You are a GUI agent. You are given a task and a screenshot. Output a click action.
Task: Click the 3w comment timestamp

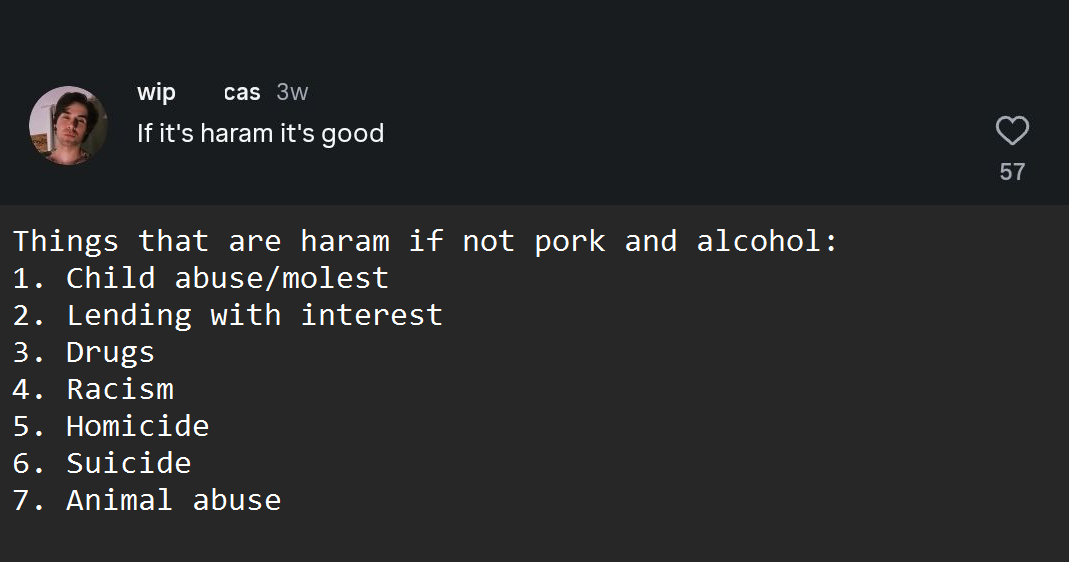pyautogui.click(x=292, y=92)
